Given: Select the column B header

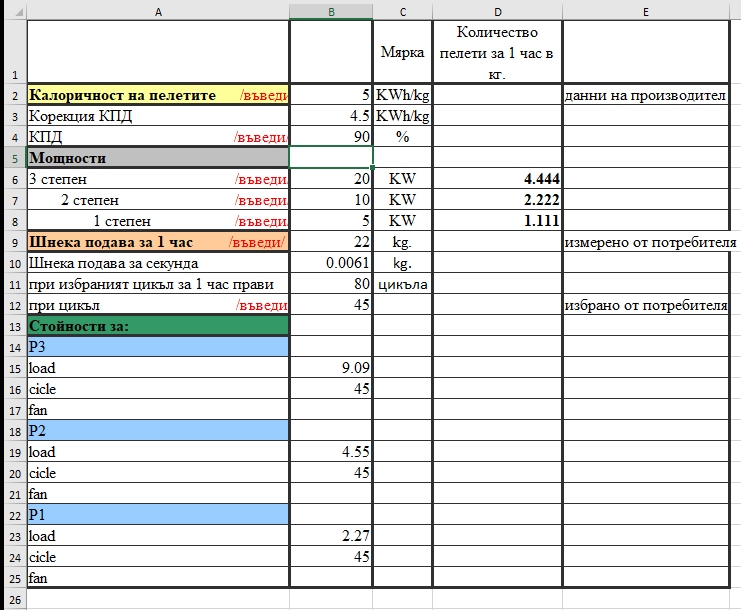Looking at the screenshot, I should pyautogui.click(x=330, y=10).
